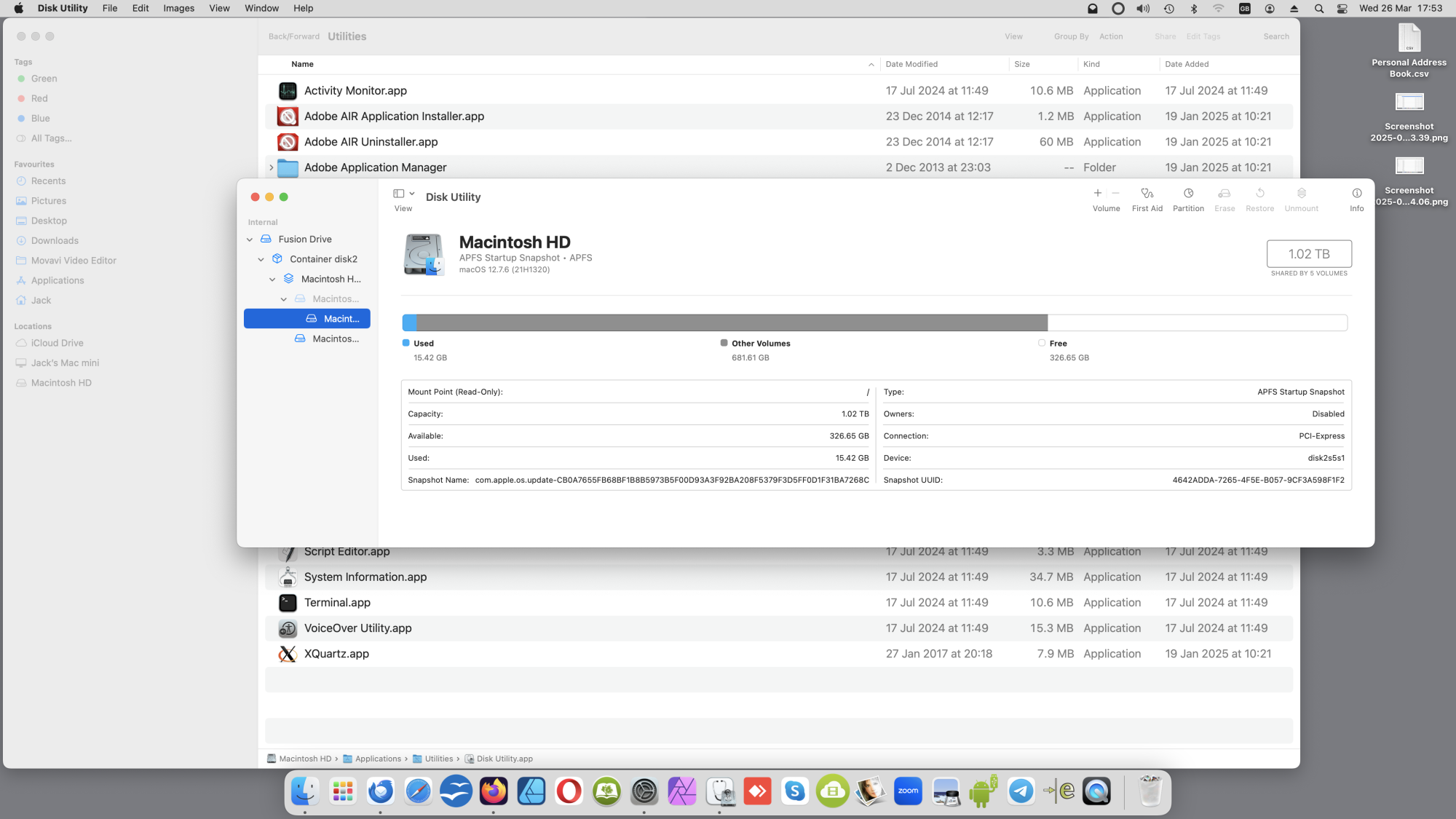
Task: Collapse the Container disk2 disclosure triangle
Action: coord(261,259)
